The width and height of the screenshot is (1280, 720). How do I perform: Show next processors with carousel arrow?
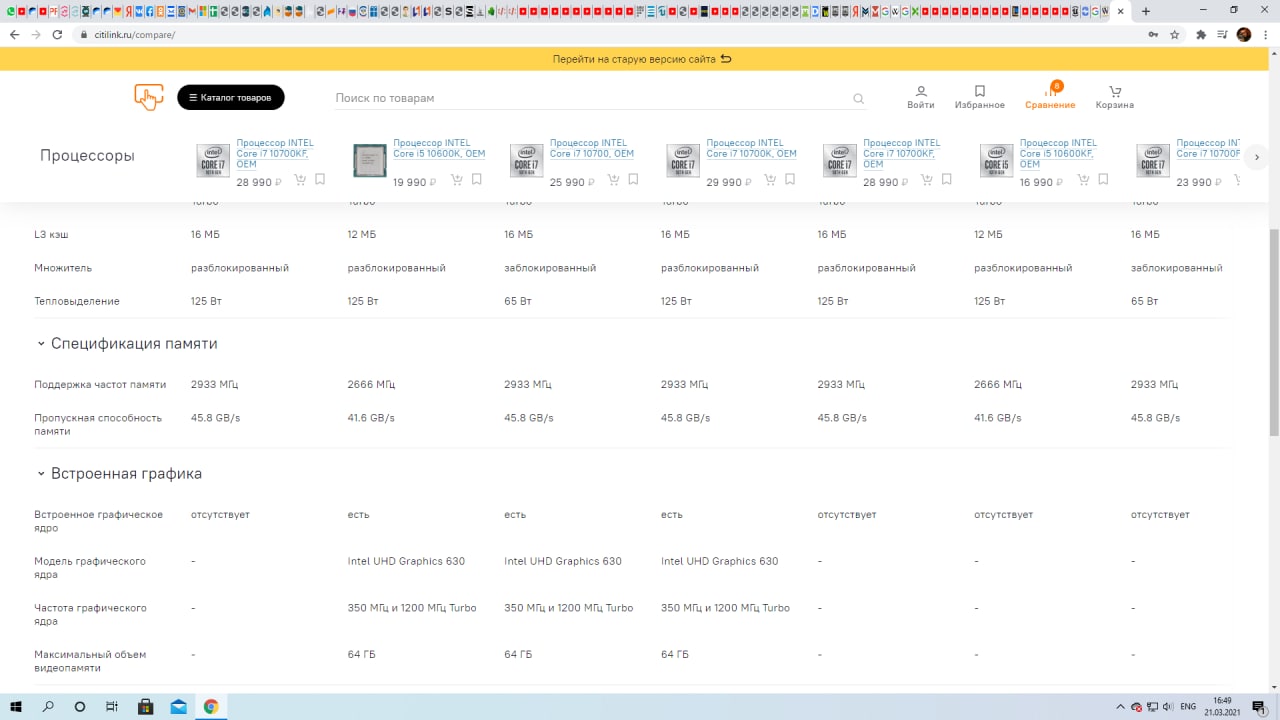[1257, 157]
